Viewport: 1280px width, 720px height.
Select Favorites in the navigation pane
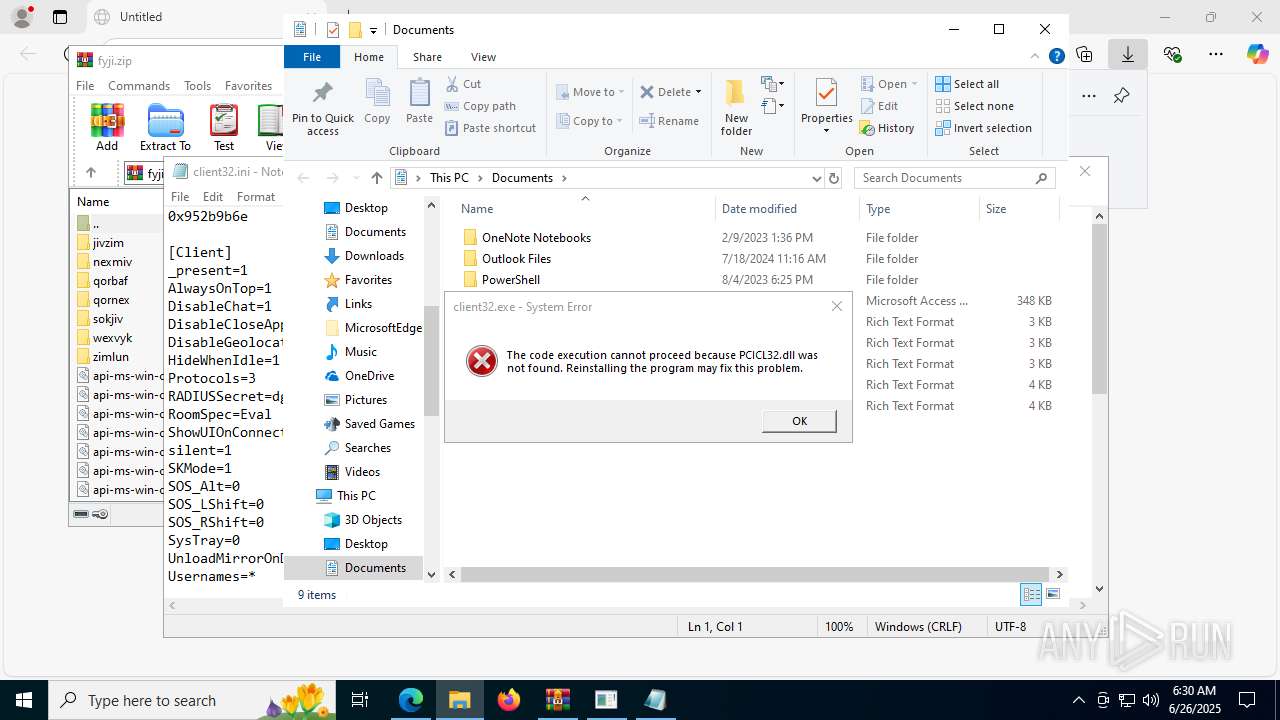pos(368,280)
